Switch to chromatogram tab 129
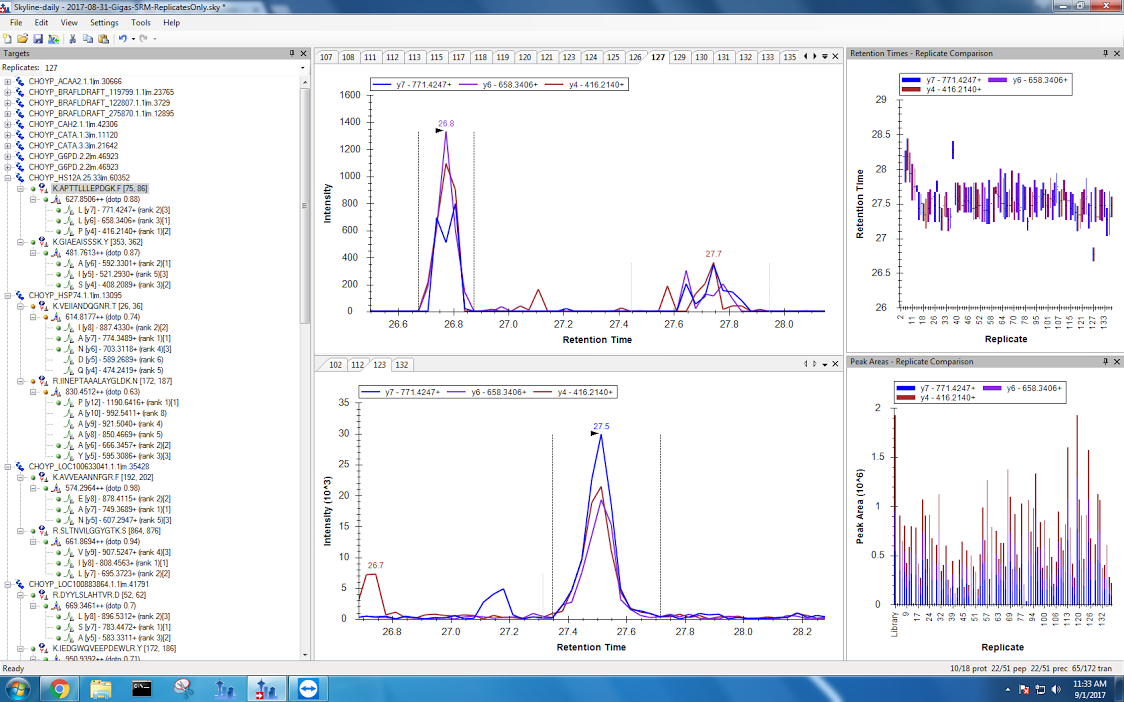This screenshot has width=1124, height=702. pos(680,57)
